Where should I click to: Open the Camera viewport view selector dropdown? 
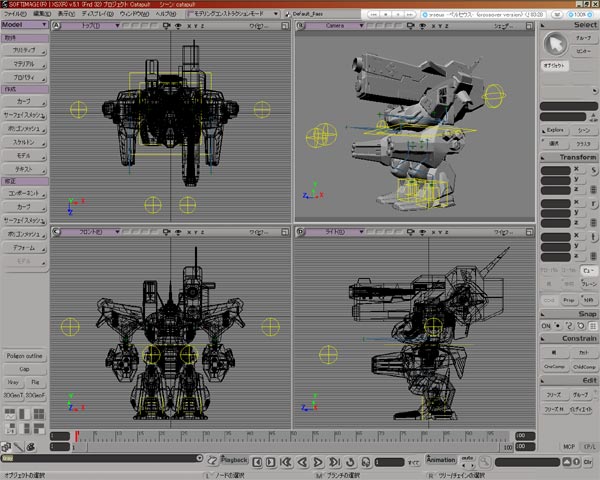(335, 26)
